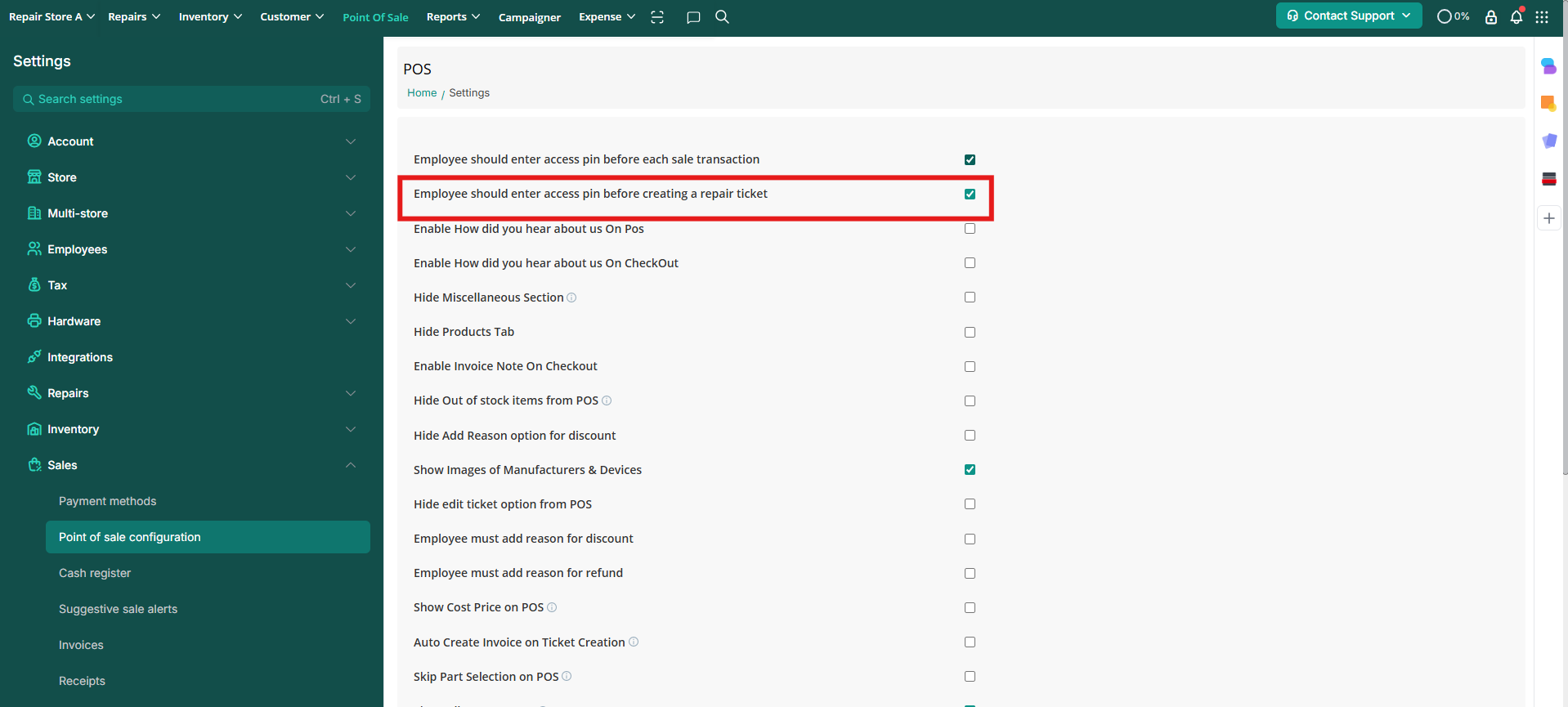Open the chat message icon in navbar

coord(693,17)
